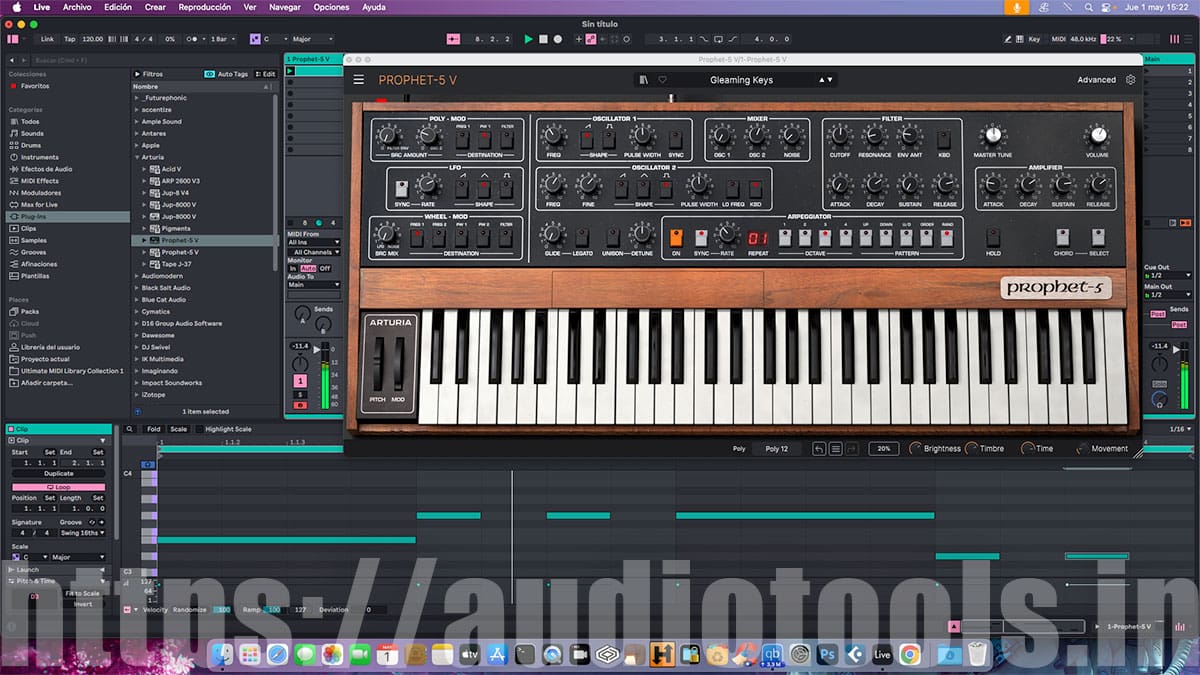Click the Filter CUTOFF knob
This screenshot has height=675, width=1200.
(840, 136)
